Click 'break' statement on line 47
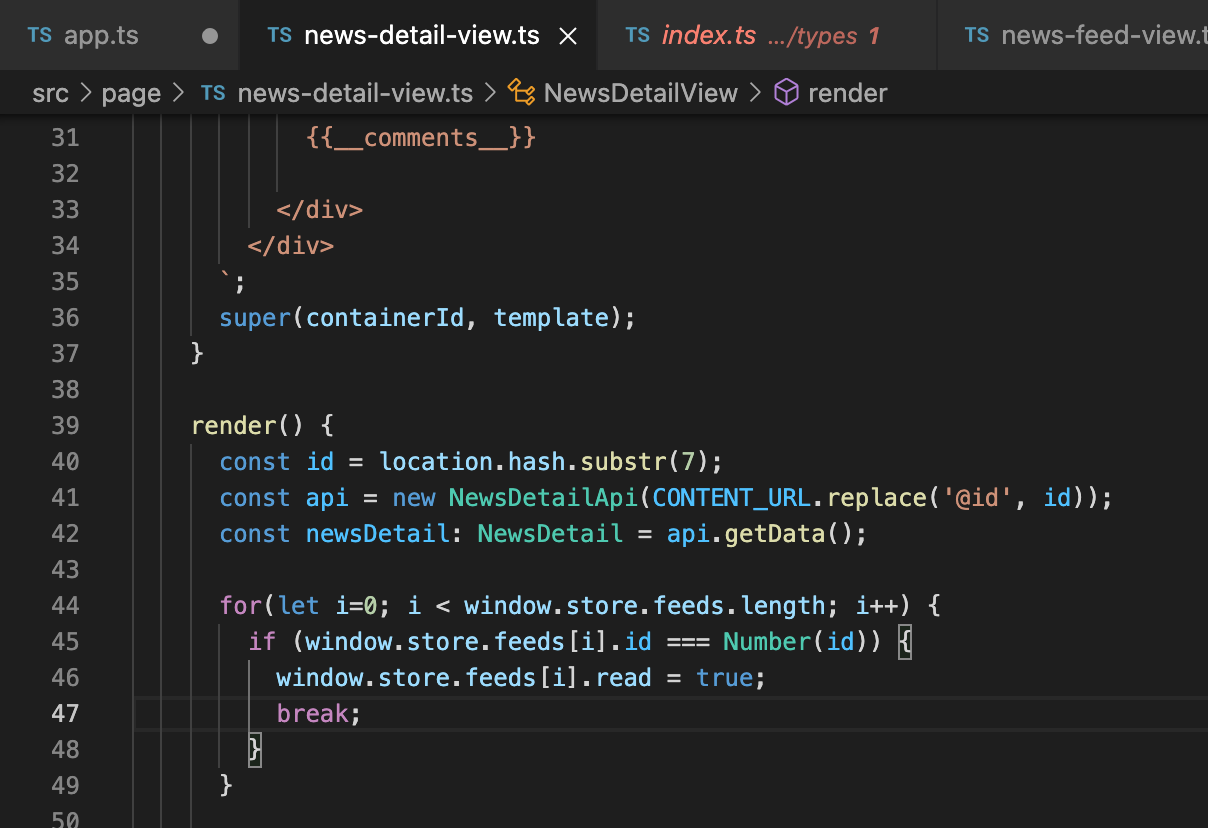 pos(313,713)
